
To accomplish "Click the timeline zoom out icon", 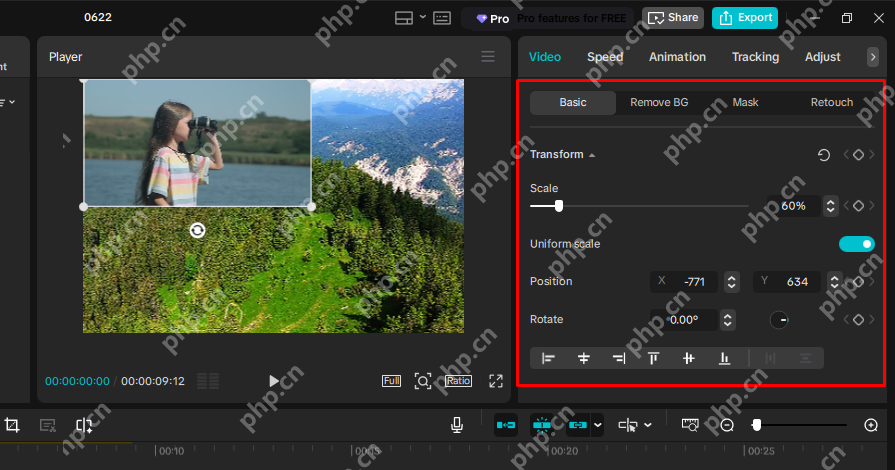I will (x=727, y=425).
